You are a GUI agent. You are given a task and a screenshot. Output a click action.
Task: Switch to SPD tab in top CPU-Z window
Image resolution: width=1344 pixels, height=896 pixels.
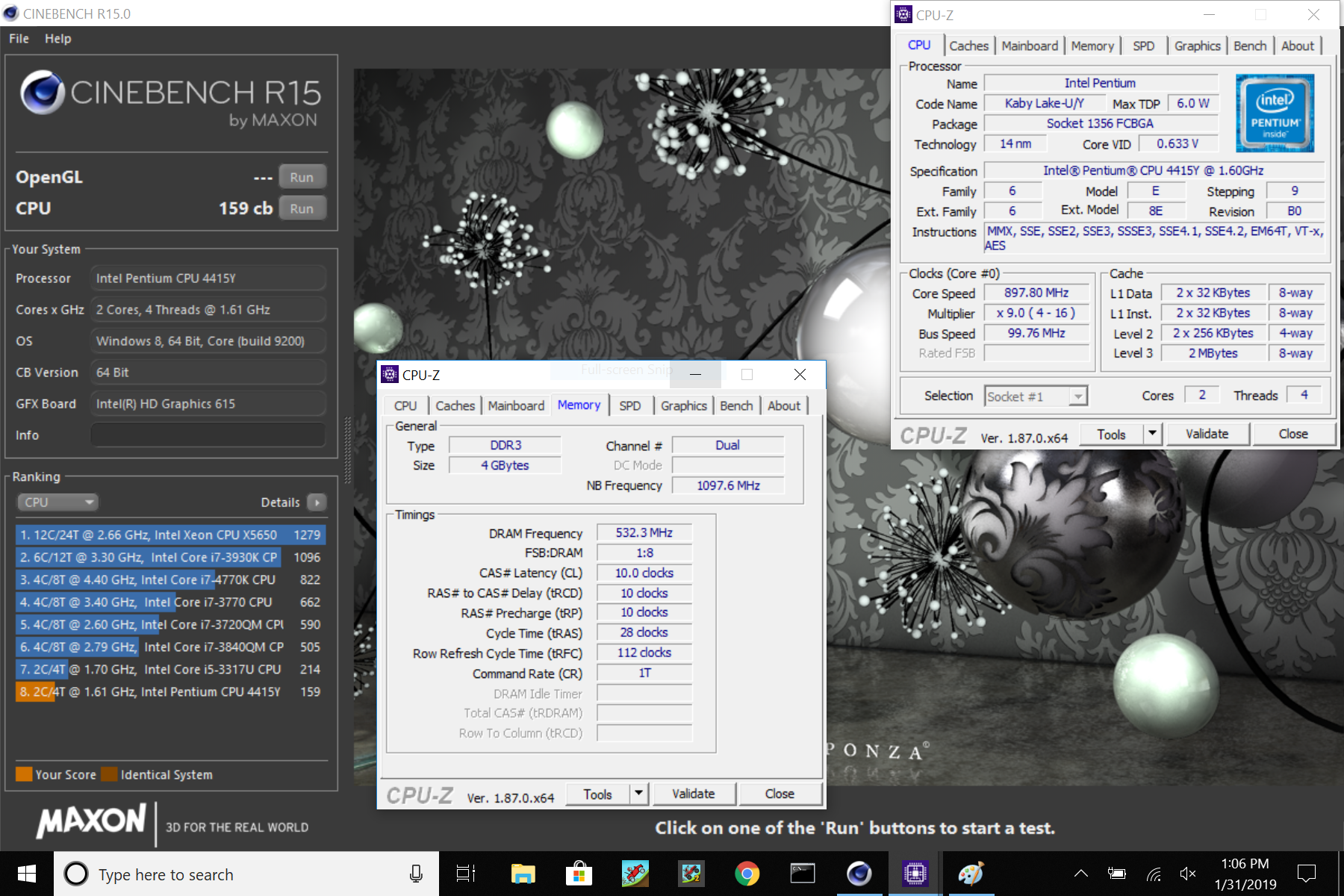[x=1143, y=46]
